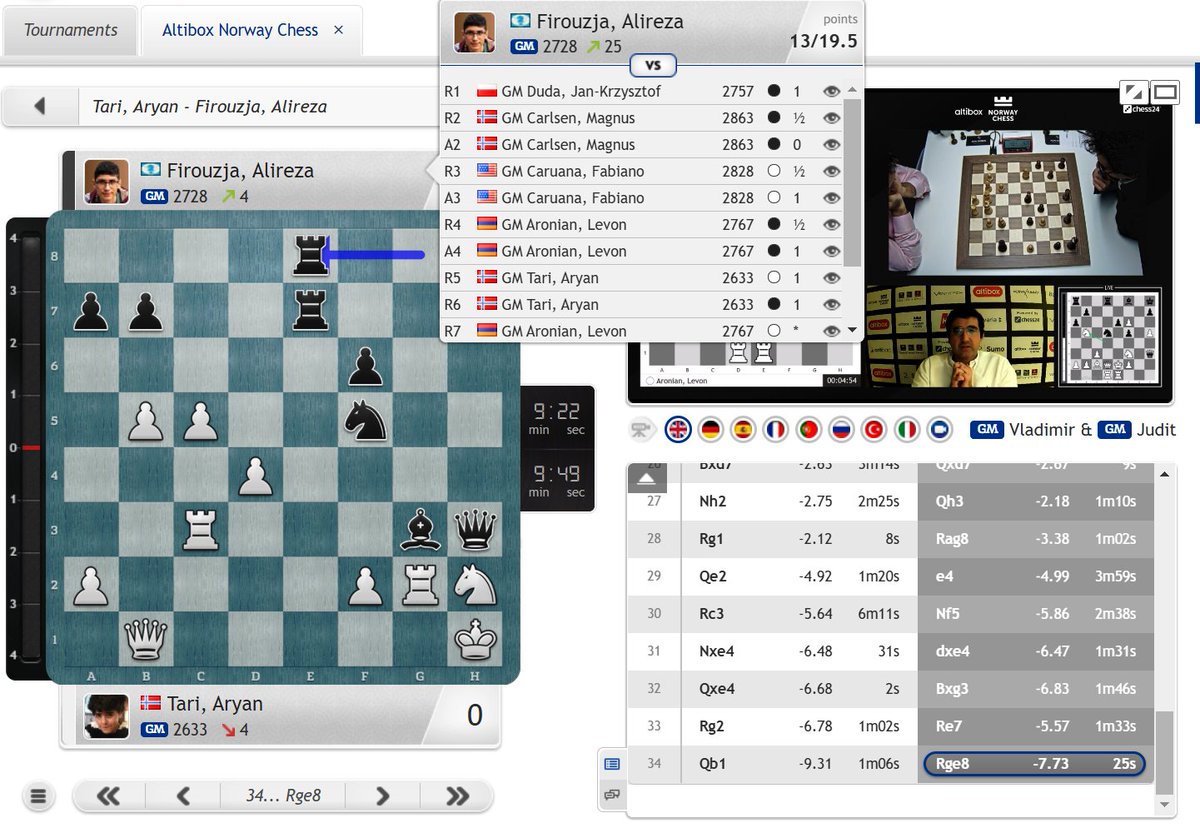This screenshot has height=828, width=1200.
Task: Show the notation list panel icon
Action: 613,764
